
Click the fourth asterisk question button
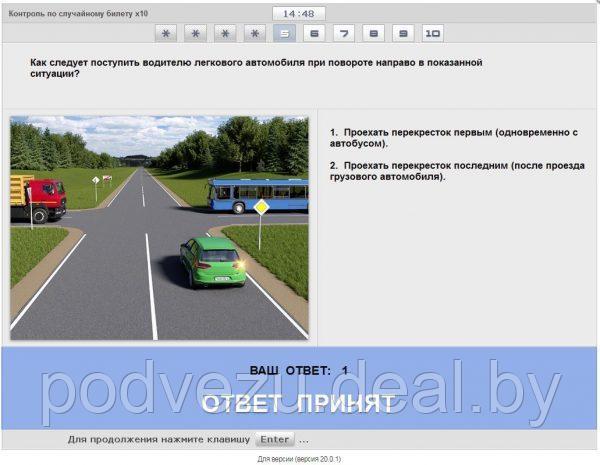tap(255, 33)
